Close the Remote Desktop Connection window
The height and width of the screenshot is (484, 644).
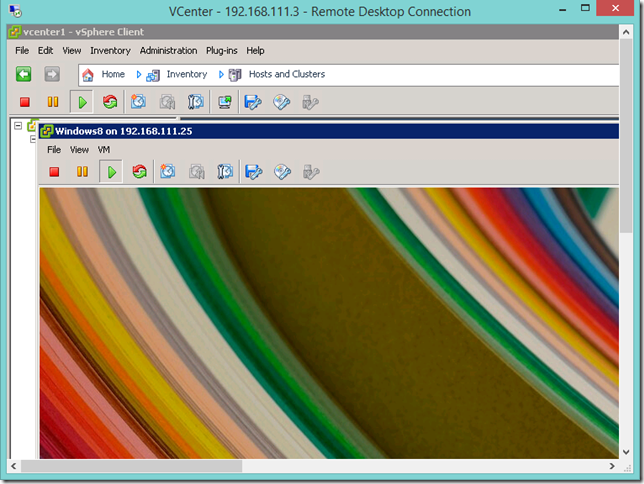tap(615, 8)
